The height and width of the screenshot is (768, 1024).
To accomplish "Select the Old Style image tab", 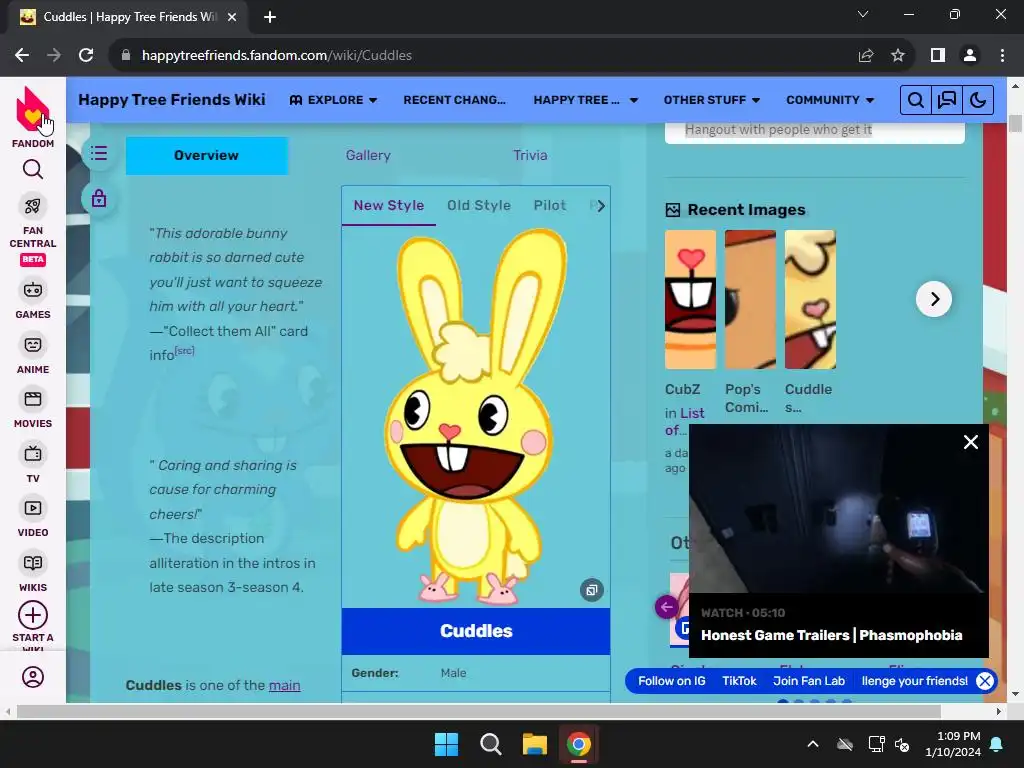I will [479, 206].
